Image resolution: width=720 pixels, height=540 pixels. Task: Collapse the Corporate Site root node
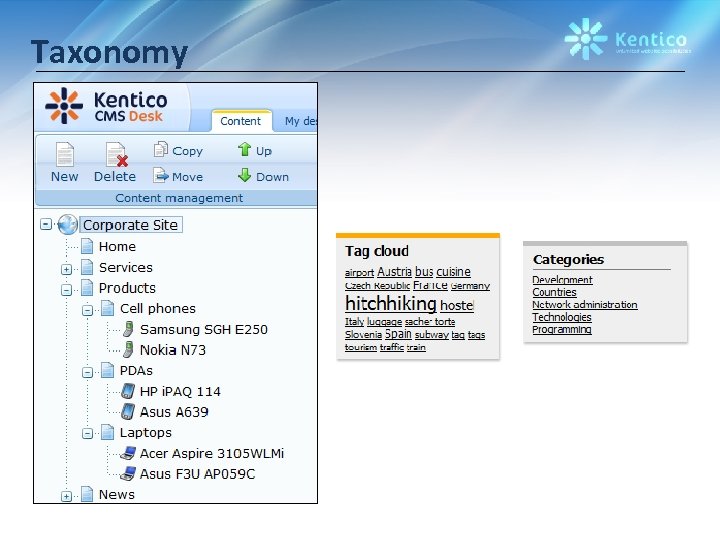[x=46, y=225]
